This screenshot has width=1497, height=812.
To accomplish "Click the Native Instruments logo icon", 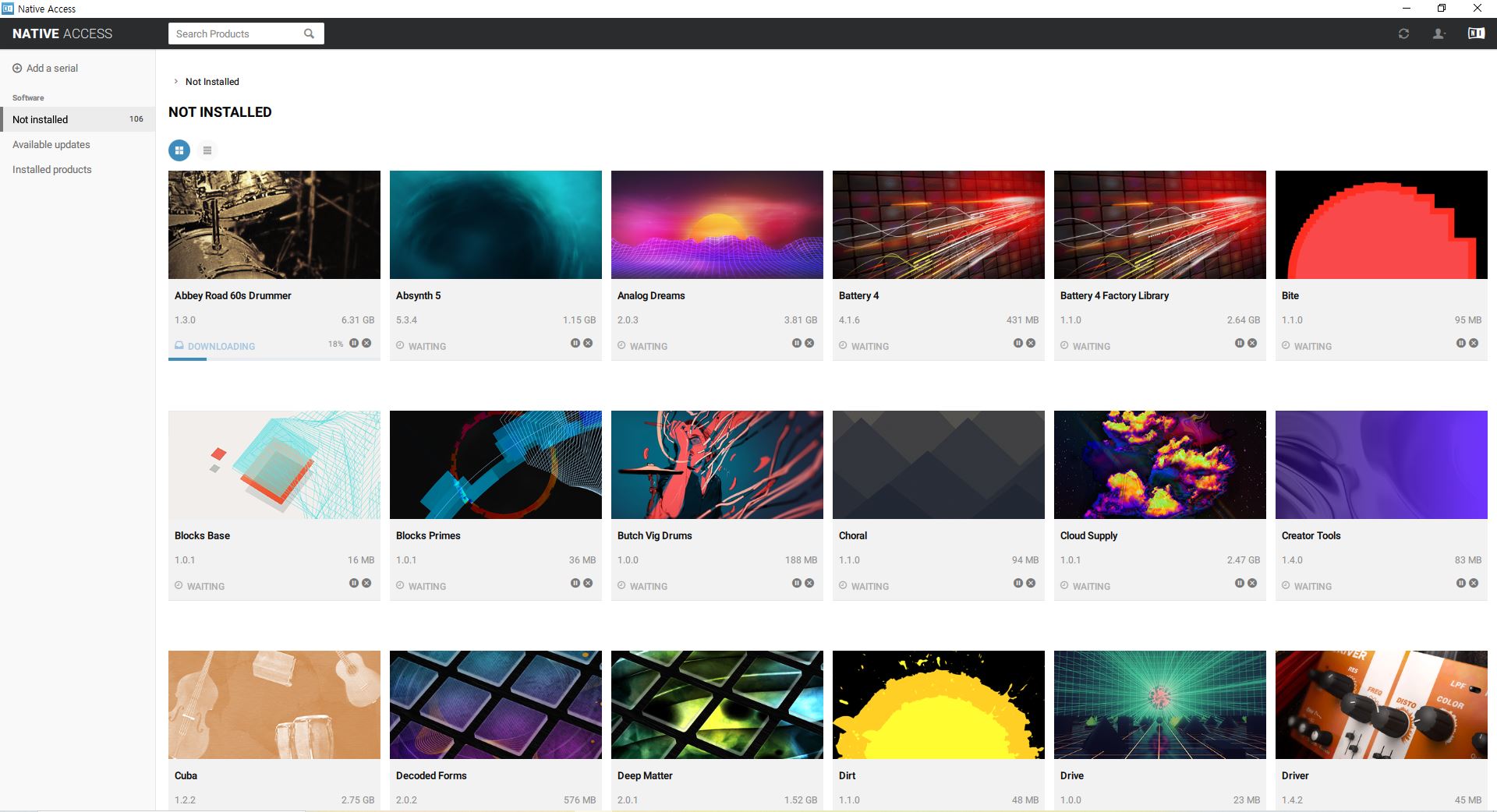I will pos(1476,34).
